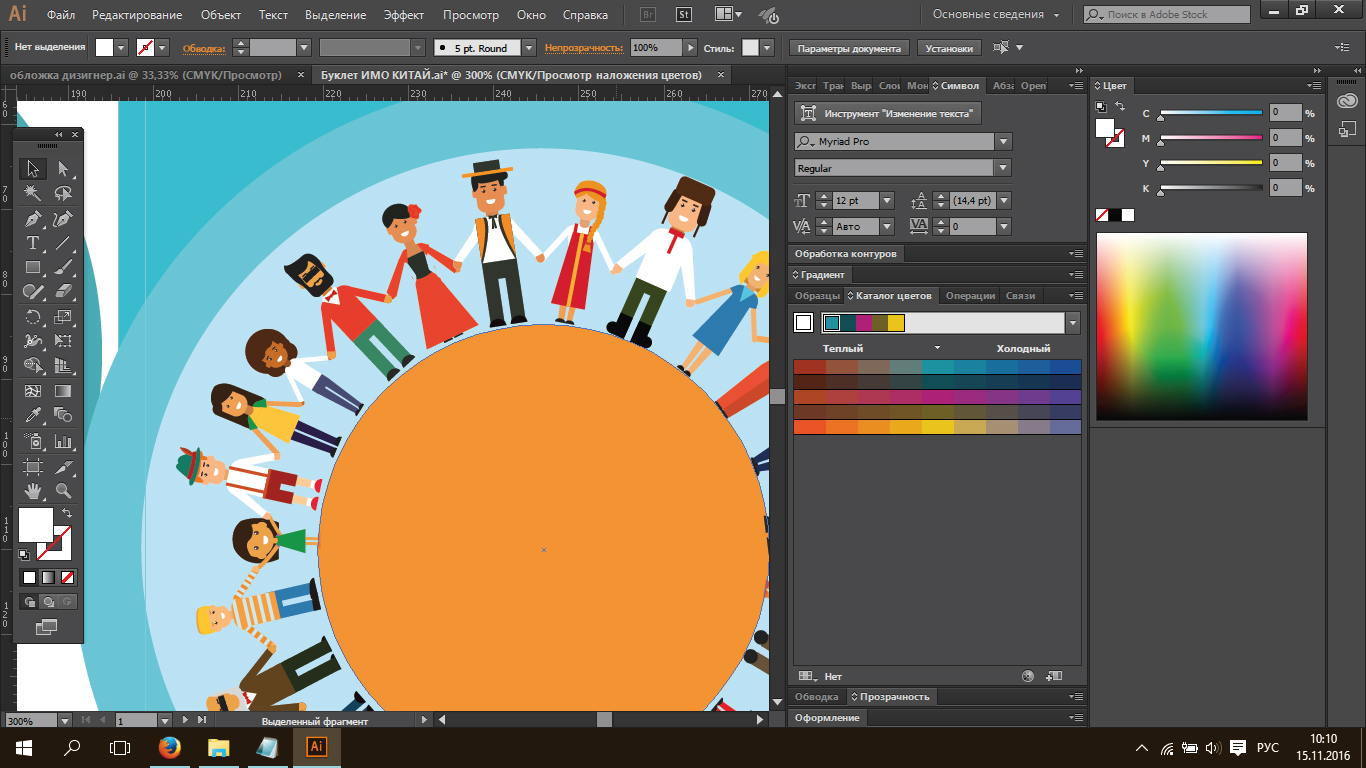The image size is (1366, 768).
Task: Select the Zoom magnifier tool
Action: 63,490
